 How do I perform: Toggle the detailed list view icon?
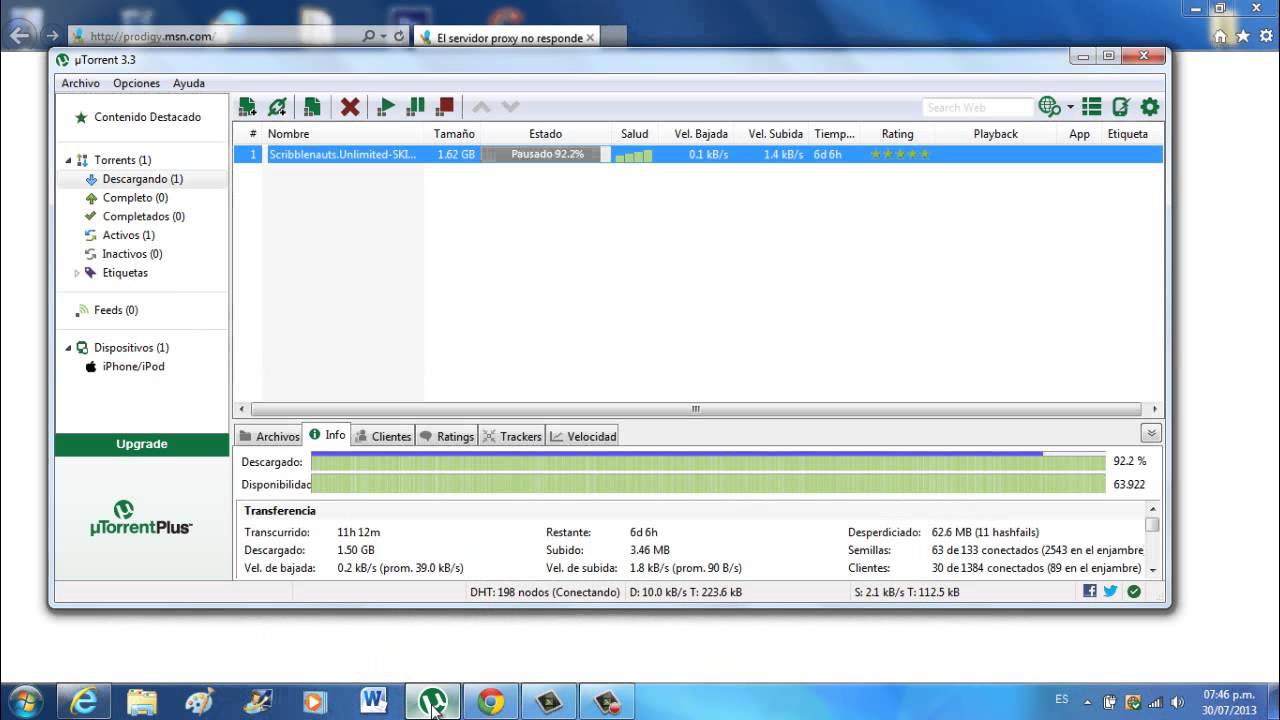pos(1092,107)
